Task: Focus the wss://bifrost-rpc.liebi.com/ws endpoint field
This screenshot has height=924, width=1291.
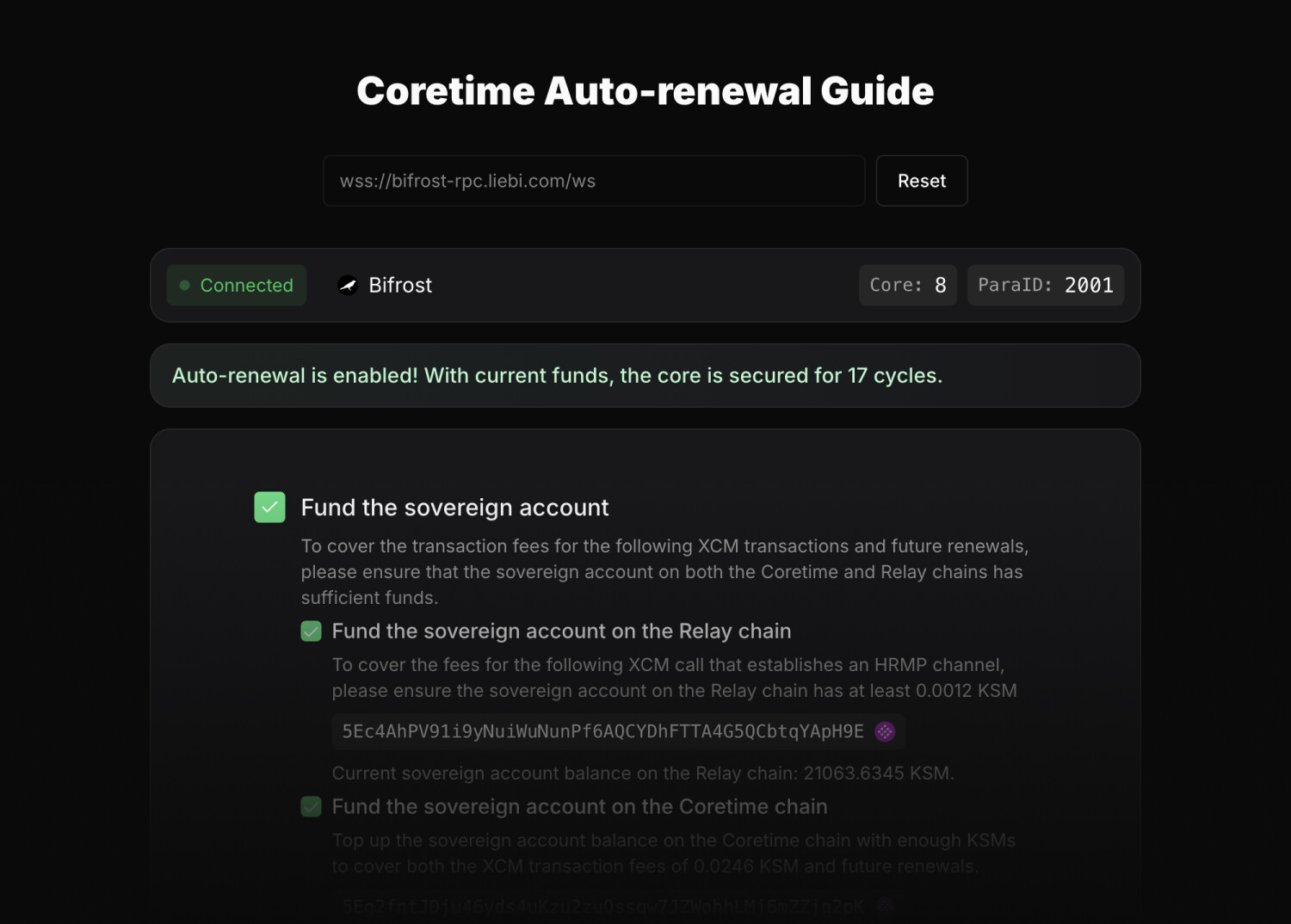Action: point(593,181)
